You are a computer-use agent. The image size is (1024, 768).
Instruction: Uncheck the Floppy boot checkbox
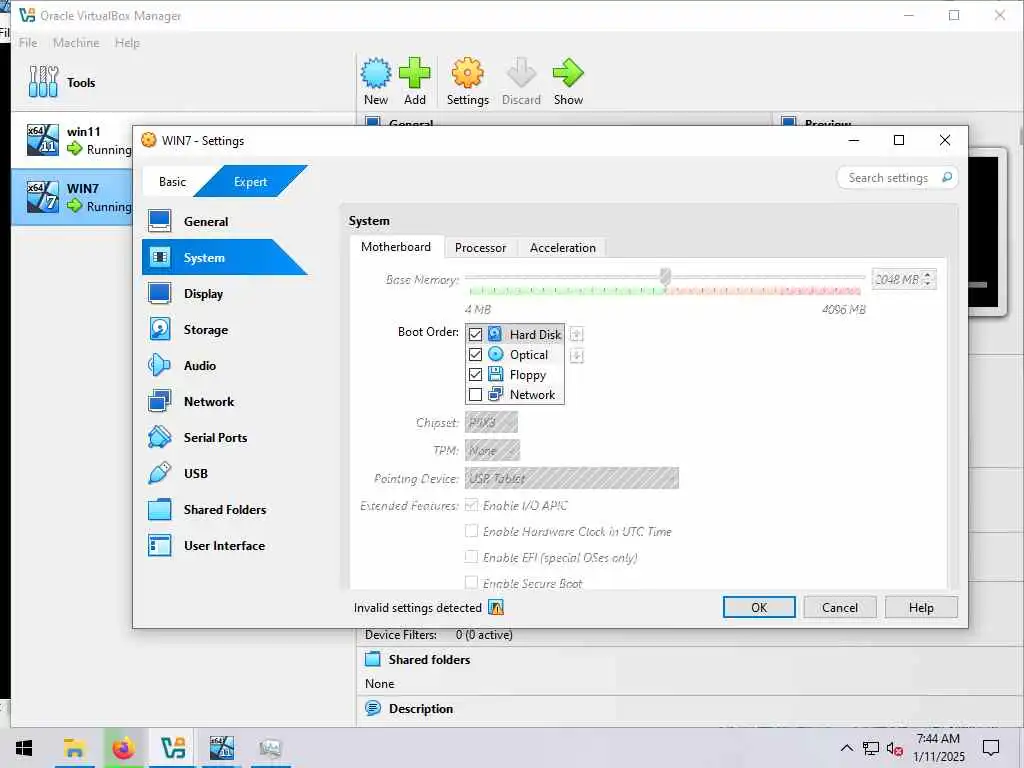tap(475, 375)
